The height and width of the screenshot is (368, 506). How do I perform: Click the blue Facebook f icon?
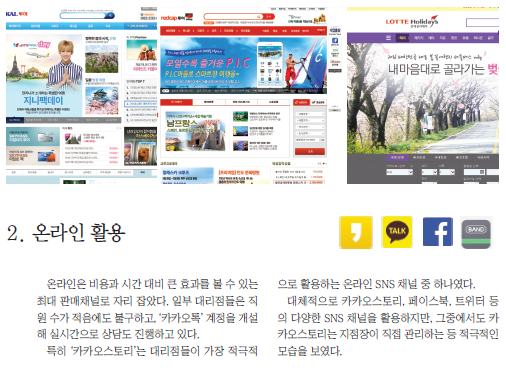[x=438, y=232]
